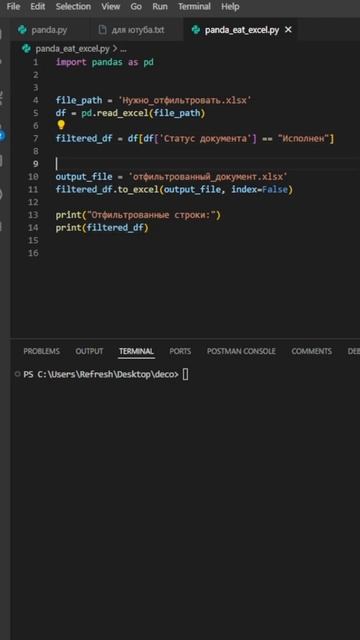360x640 pixels.
Task: Click panda_eat_excel.py in the breadcrumb bar
Action: (72, 49)
